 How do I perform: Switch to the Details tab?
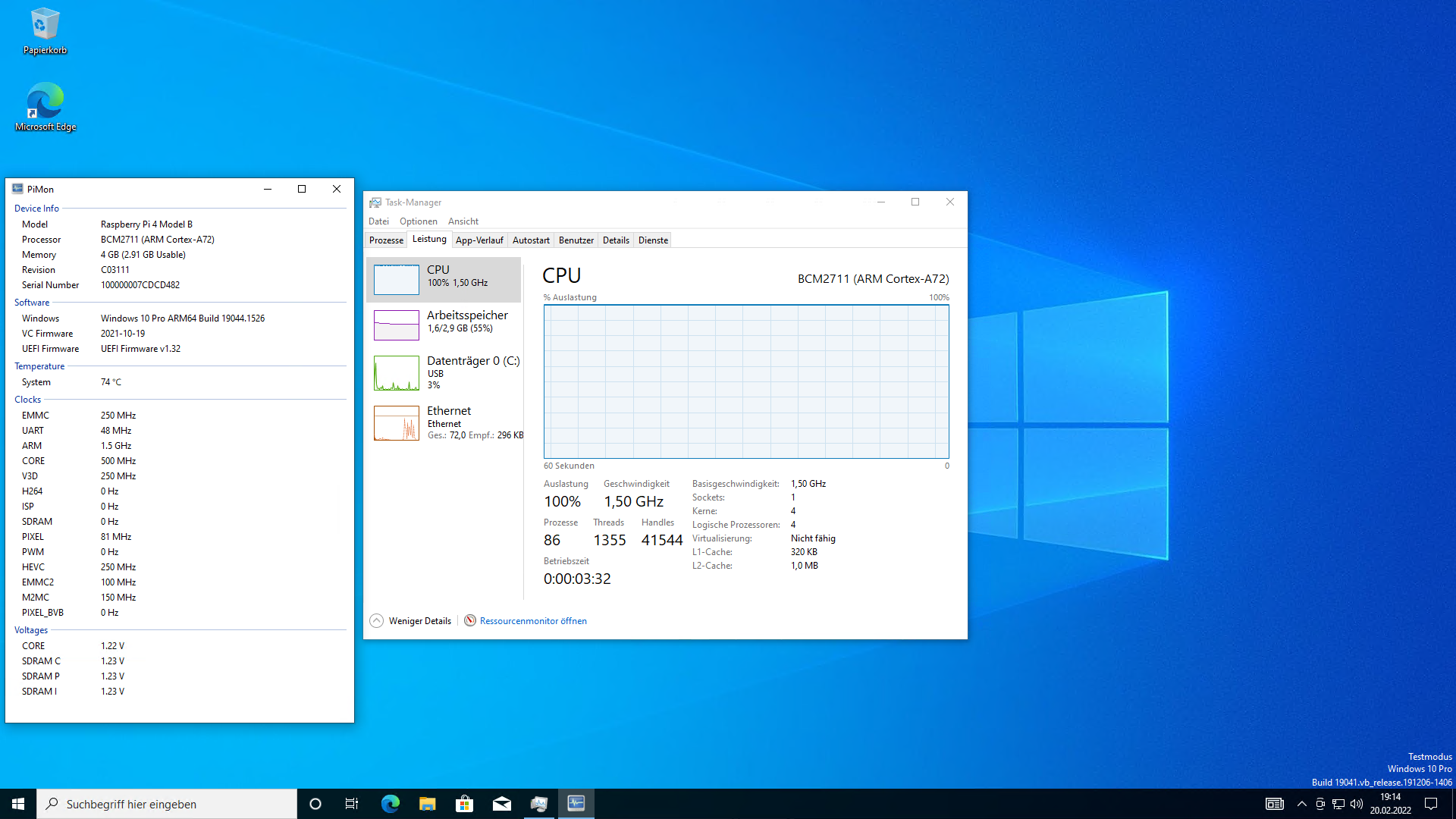pos(616,240)
